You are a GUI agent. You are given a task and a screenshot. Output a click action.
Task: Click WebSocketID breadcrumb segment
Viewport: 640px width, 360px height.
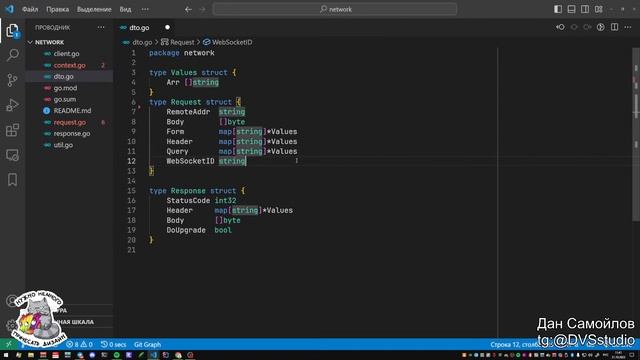pos(232,42)
